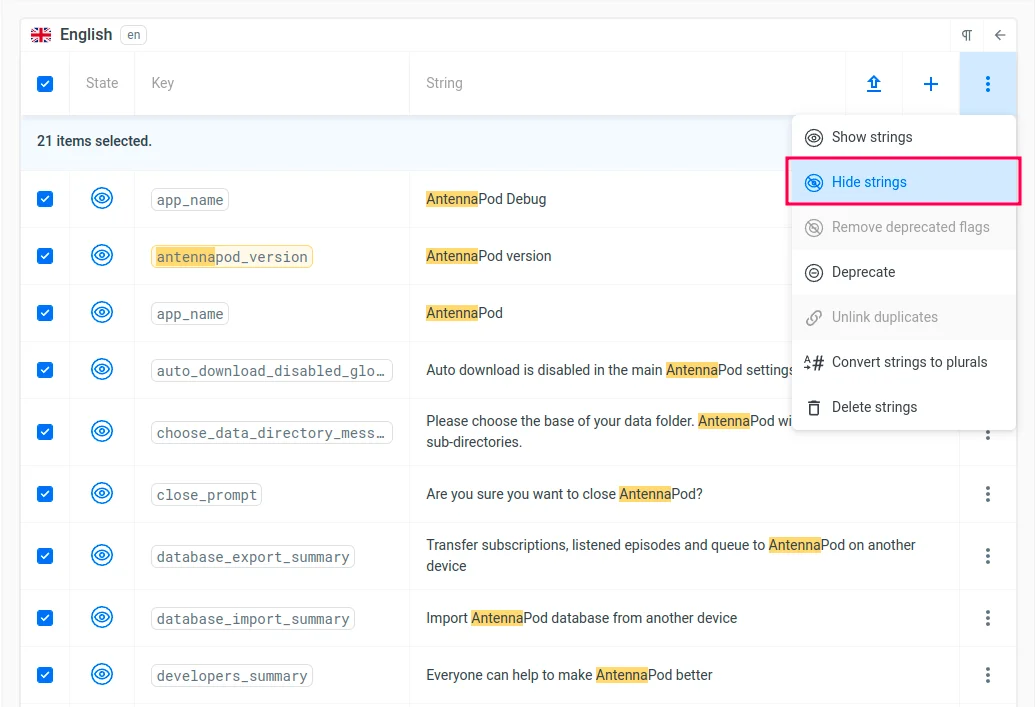
Task: Click the left arrow icon in top bar
Action: coord(1000,35)
